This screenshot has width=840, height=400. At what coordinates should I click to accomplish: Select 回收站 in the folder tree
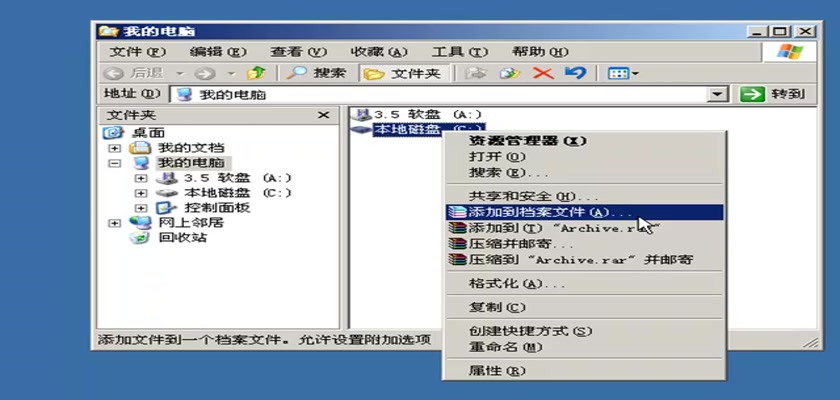(182, 238)
